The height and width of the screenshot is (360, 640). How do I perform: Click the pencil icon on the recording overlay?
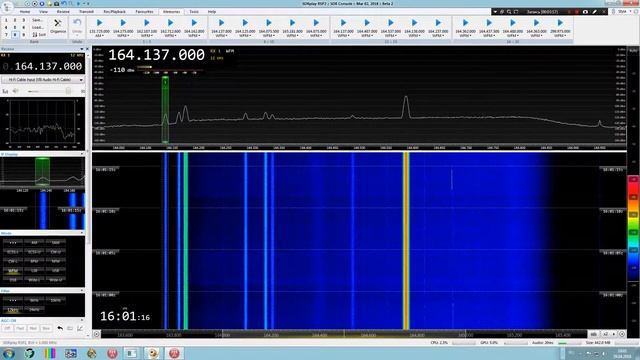click(594, 12)
